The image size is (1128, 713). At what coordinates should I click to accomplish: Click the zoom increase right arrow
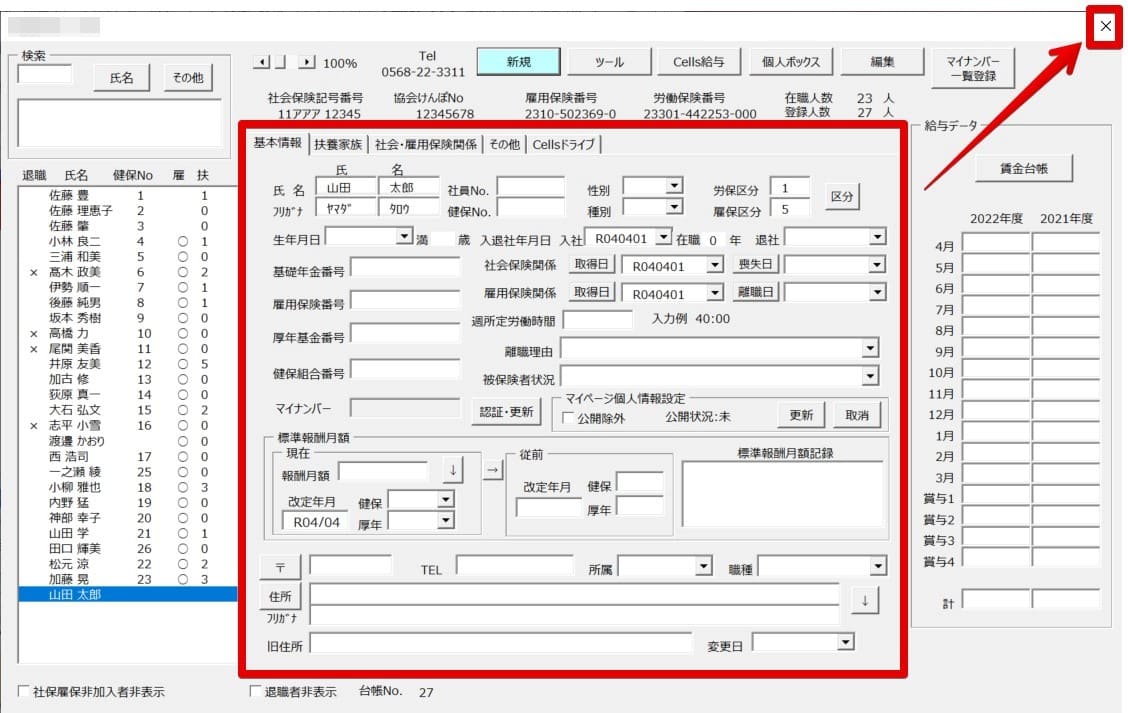[307, 63]
